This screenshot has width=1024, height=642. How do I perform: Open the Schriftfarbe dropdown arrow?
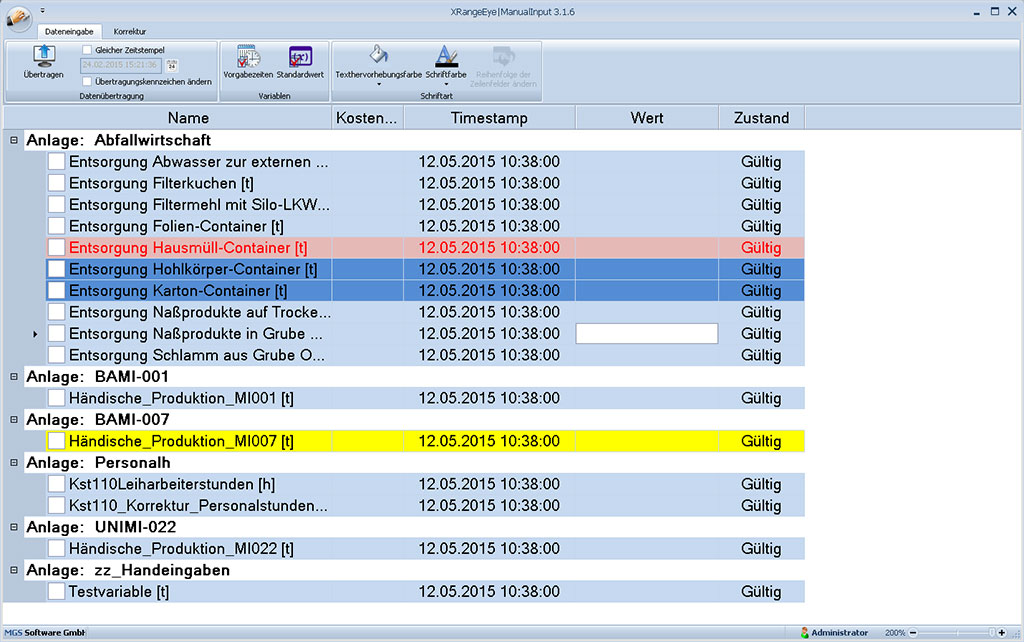pos(446,84)
